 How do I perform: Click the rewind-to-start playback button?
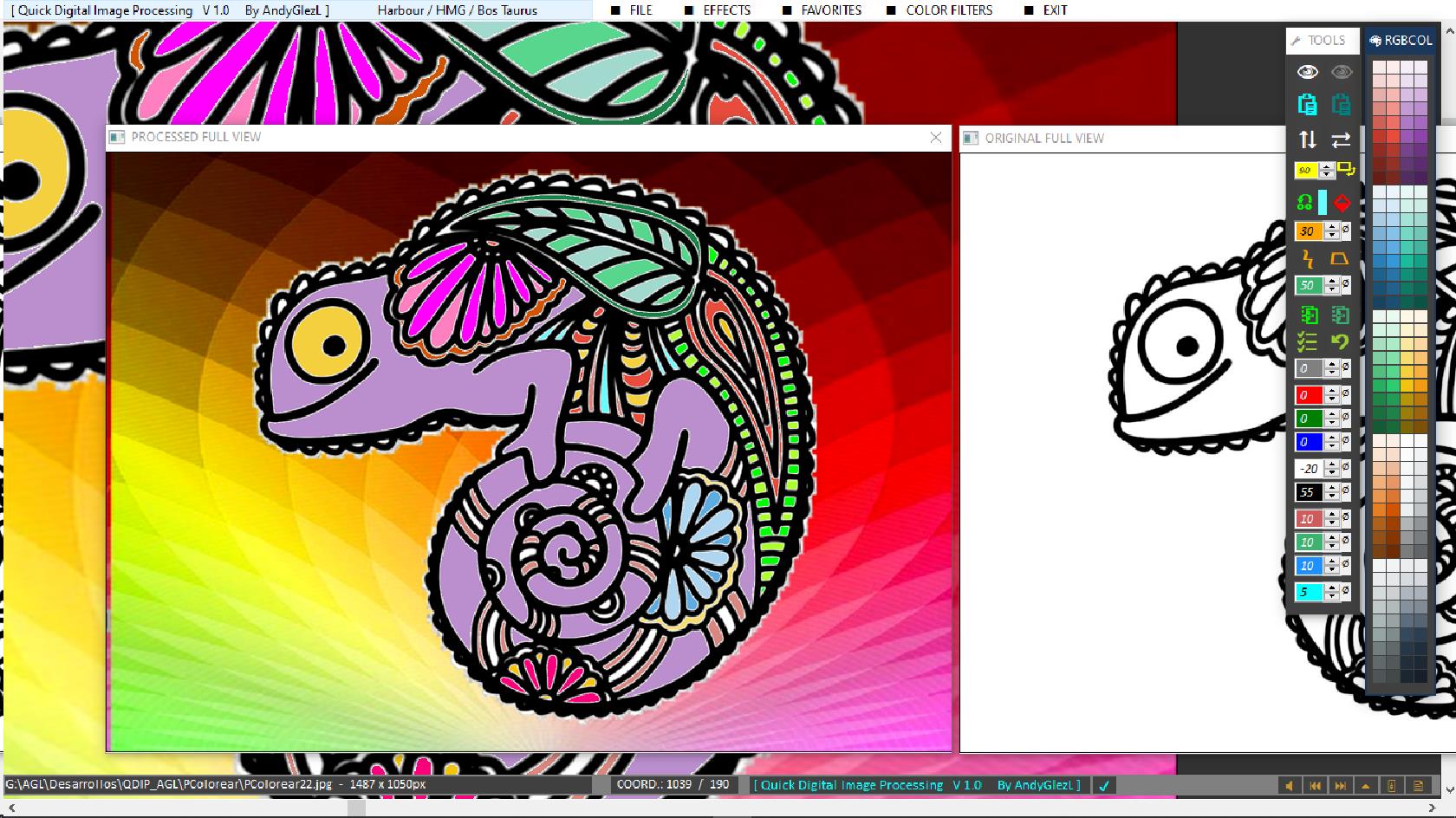click(x=1316, y=785)
